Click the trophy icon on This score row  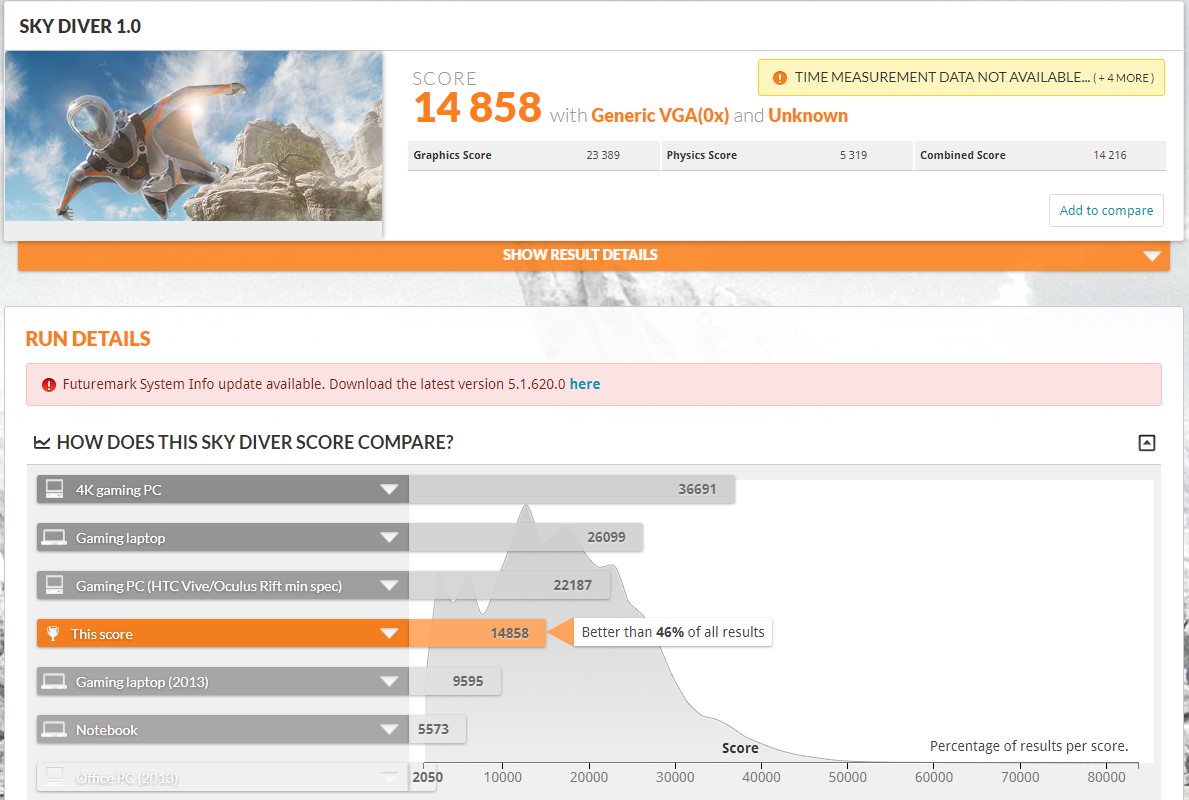[53, 633]
